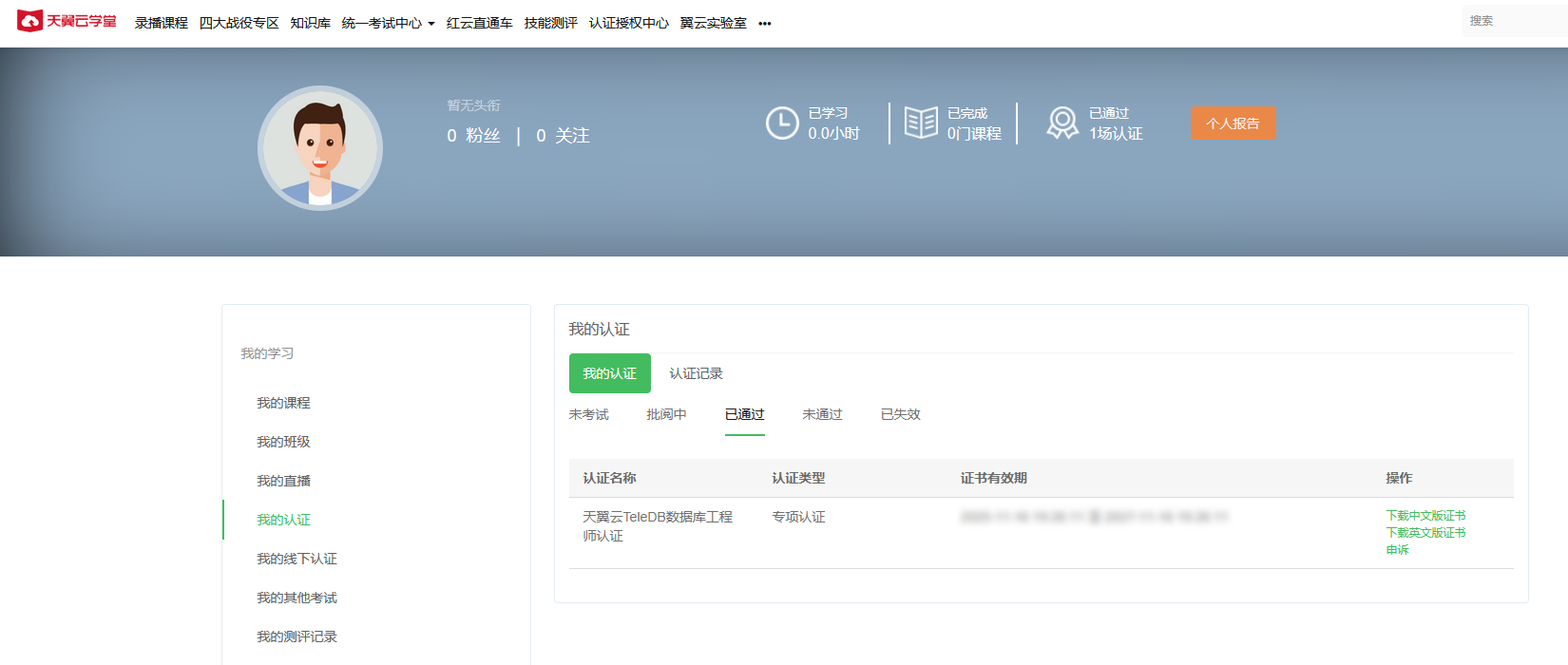Click the book icon beside 已完成
Image resolution: width=1568 pixels, height=665 pixels.
921,123
